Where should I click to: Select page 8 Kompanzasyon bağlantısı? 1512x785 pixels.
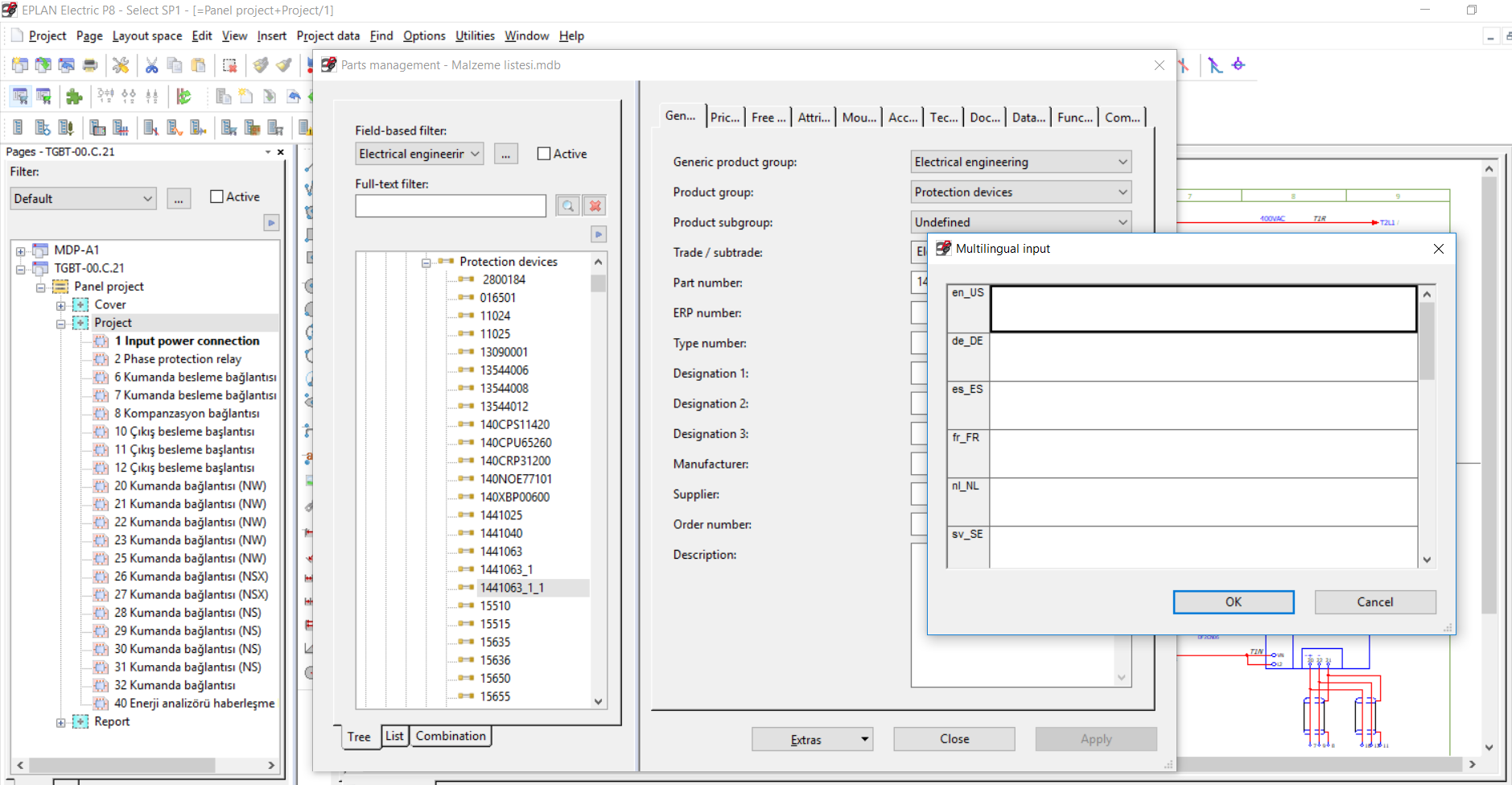187,414
